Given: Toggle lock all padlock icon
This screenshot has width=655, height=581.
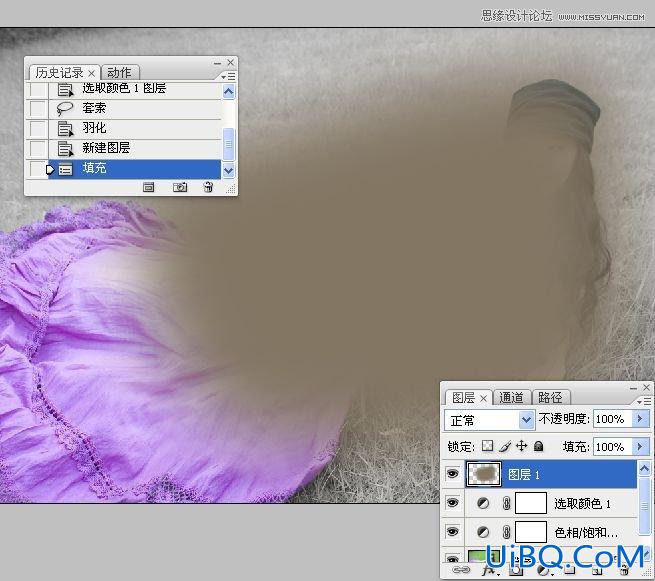Looking at the screenshot, I should (539, 446).
